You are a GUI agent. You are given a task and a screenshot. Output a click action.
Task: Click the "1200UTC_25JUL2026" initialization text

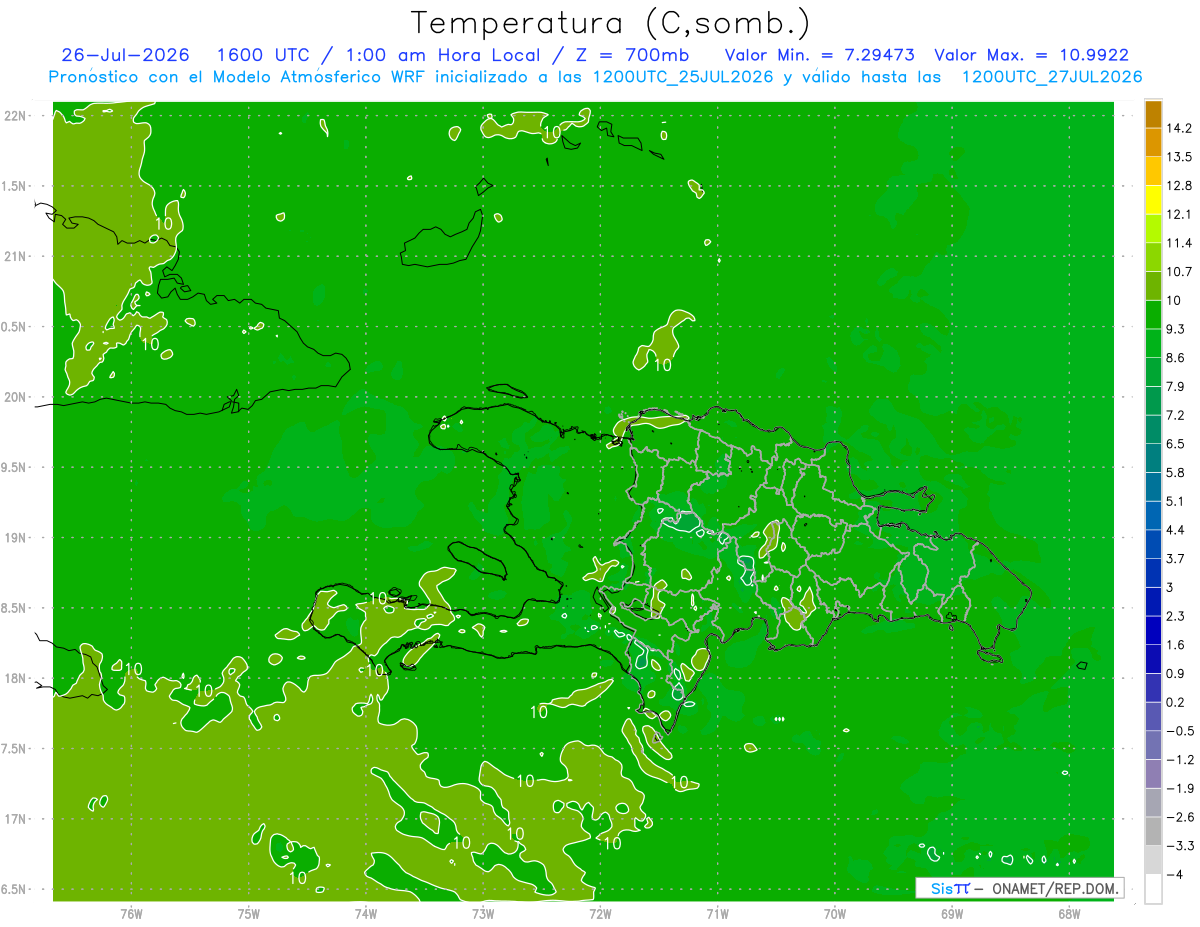[683, 77]
